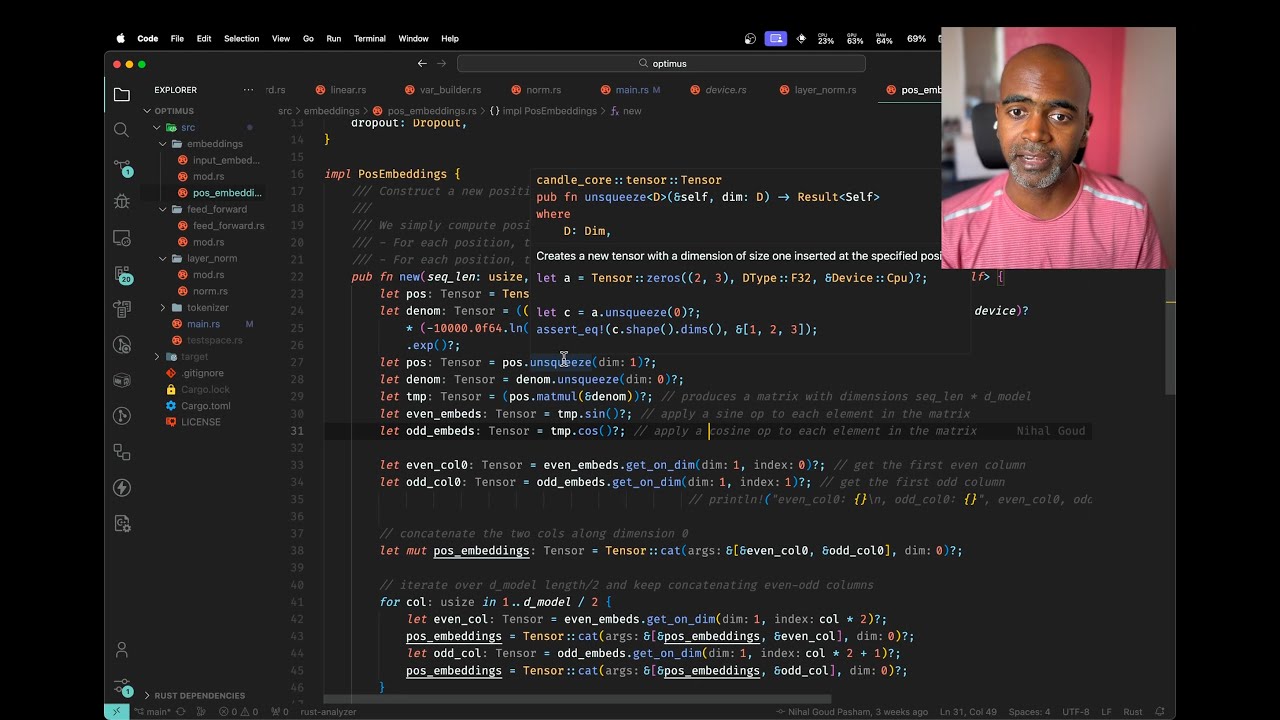
Task: Open feed_forward.rs in explorer
Action: [x=220, y=226]
